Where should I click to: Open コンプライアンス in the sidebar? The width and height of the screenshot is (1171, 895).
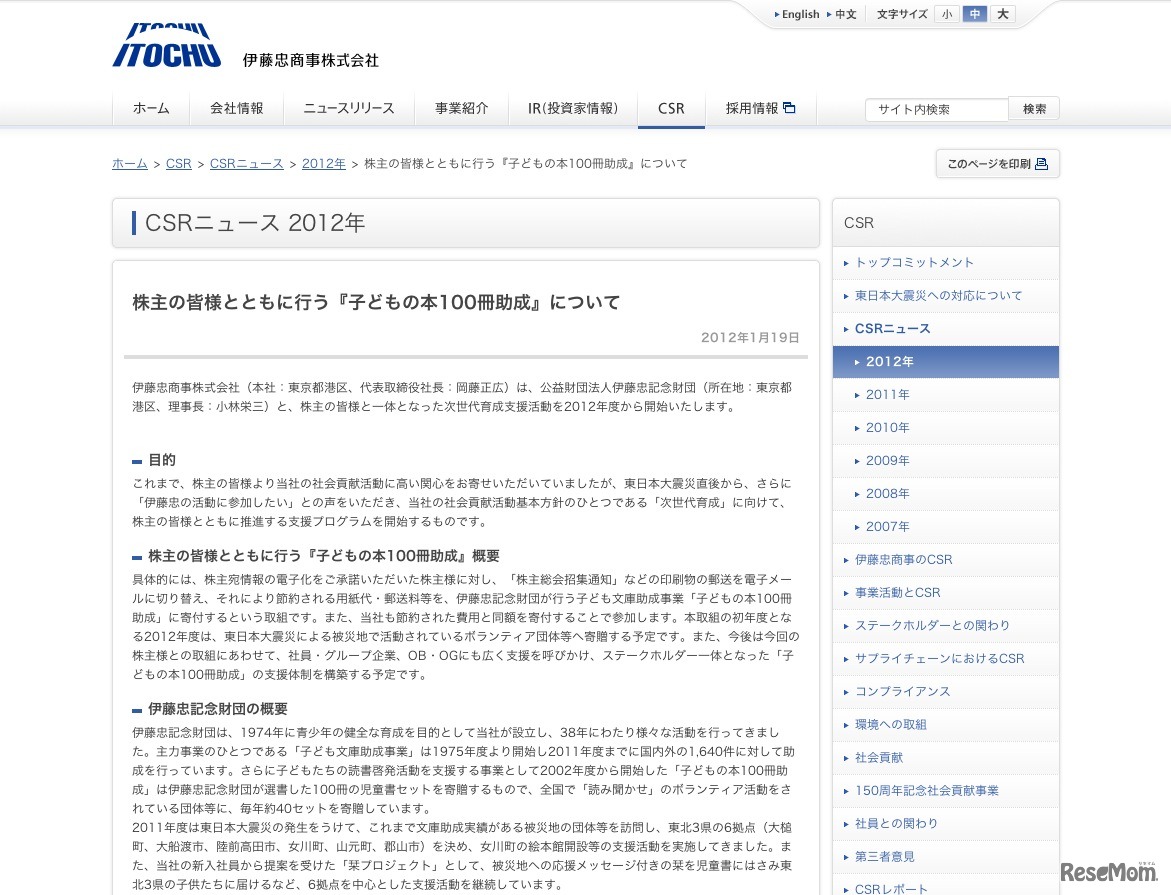pyautogui.click(x=945, y=692)
